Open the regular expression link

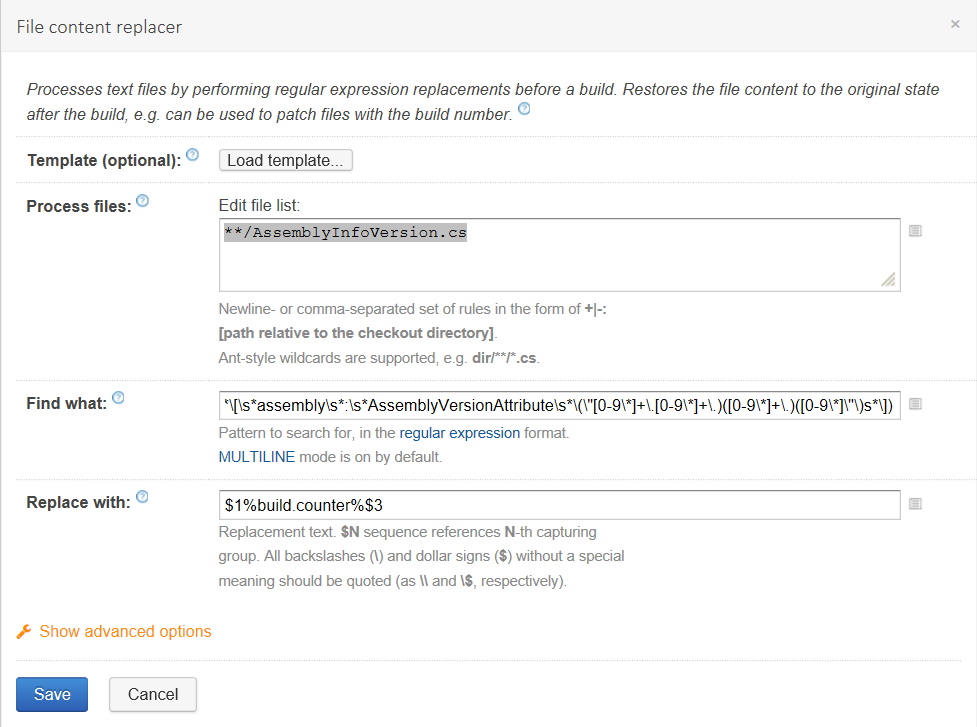tap(459, 433)
